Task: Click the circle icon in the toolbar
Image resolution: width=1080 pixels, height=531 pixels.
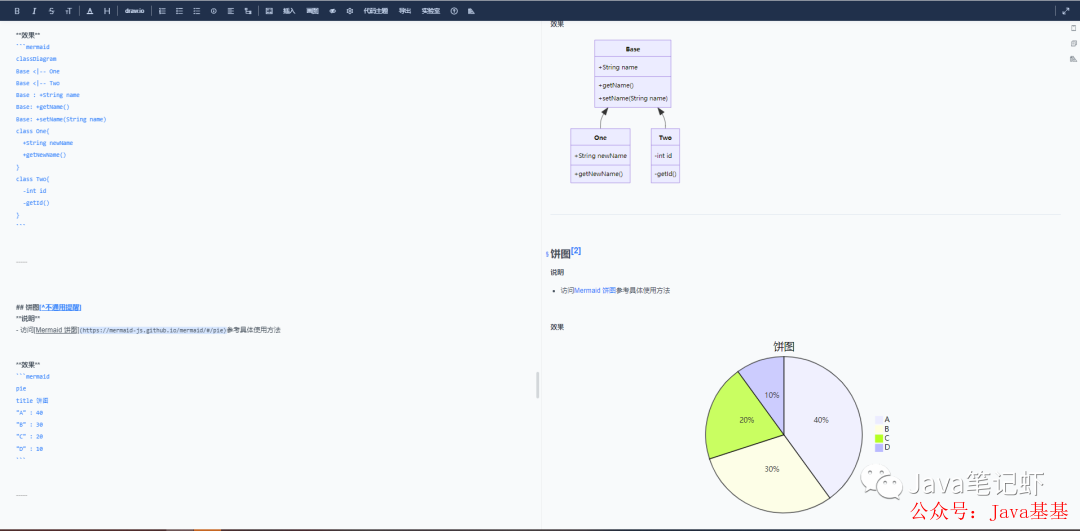Action: point(214,11)
